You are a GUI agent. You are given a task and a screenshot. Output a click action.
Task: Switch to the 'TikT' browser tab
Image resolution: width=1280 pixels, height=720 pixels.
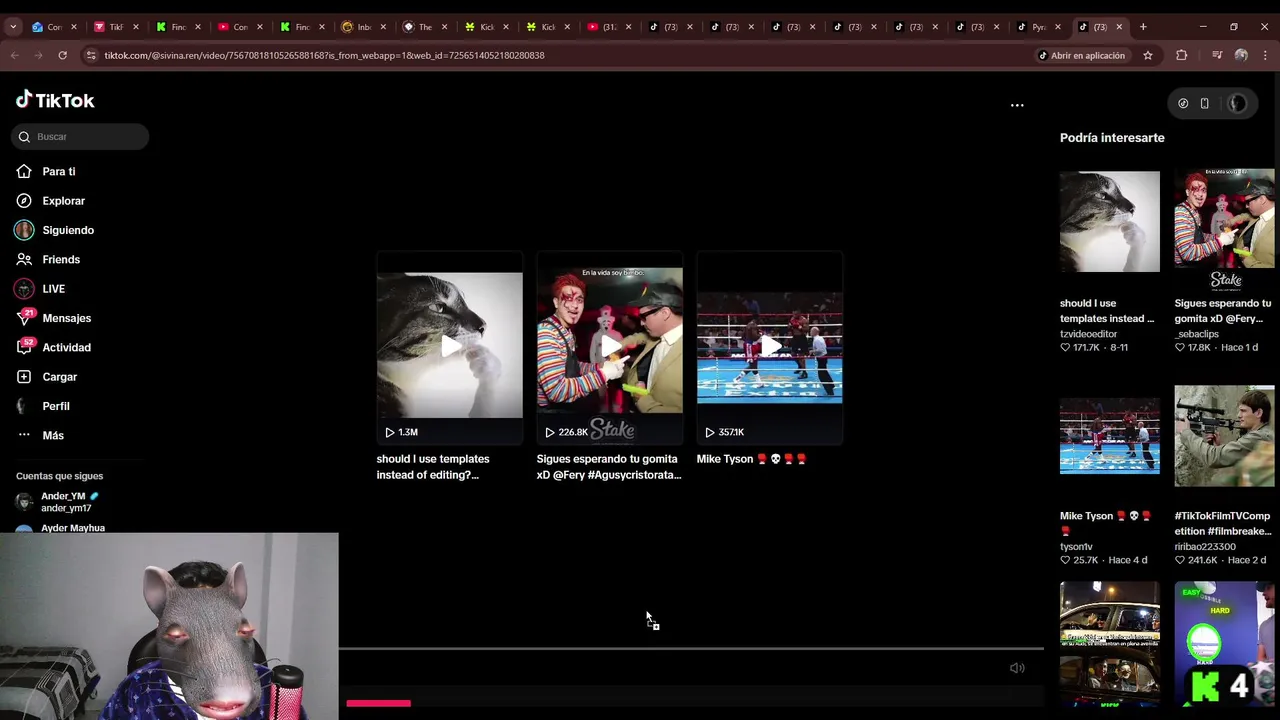point(115,27)
